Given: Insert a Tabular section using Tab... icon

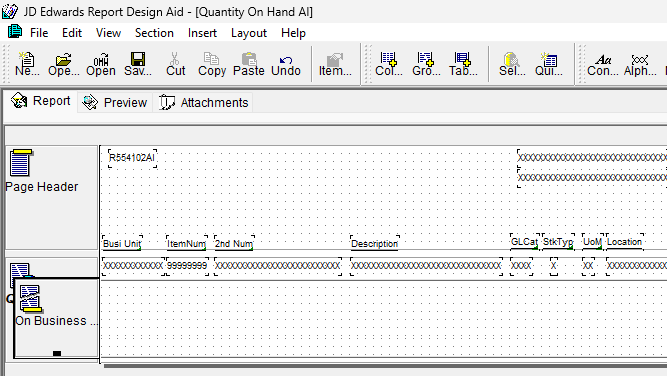Looking at the screenshot, I should tap(463, 64).
